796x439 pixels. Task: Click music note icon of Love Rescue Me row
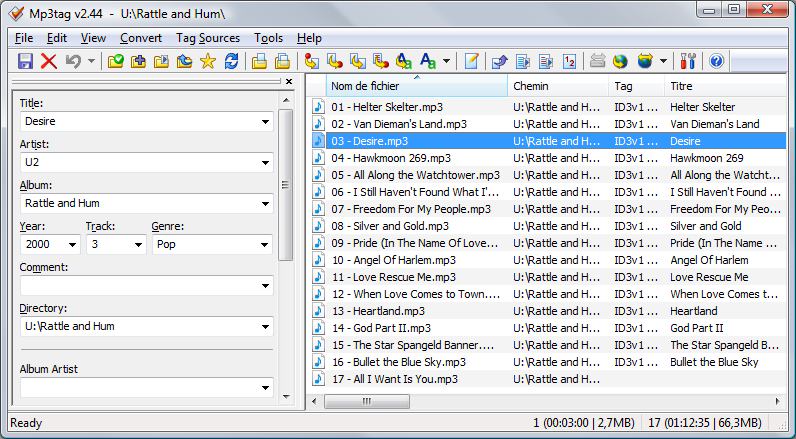pyautogui.click(x=318, y=277)
